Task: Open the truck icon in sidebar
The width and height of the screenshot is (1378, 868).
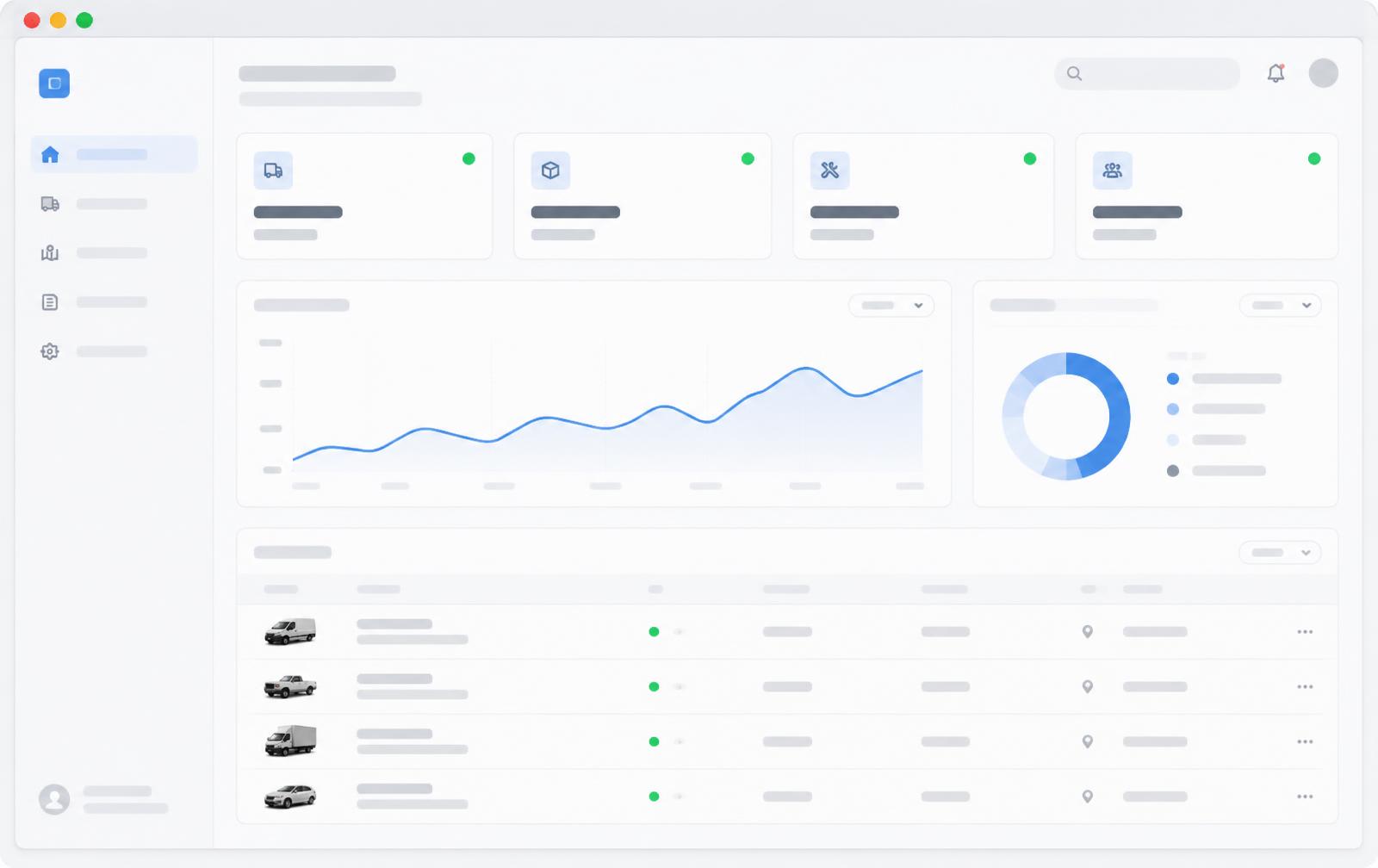Action: [x=50, y=204]
